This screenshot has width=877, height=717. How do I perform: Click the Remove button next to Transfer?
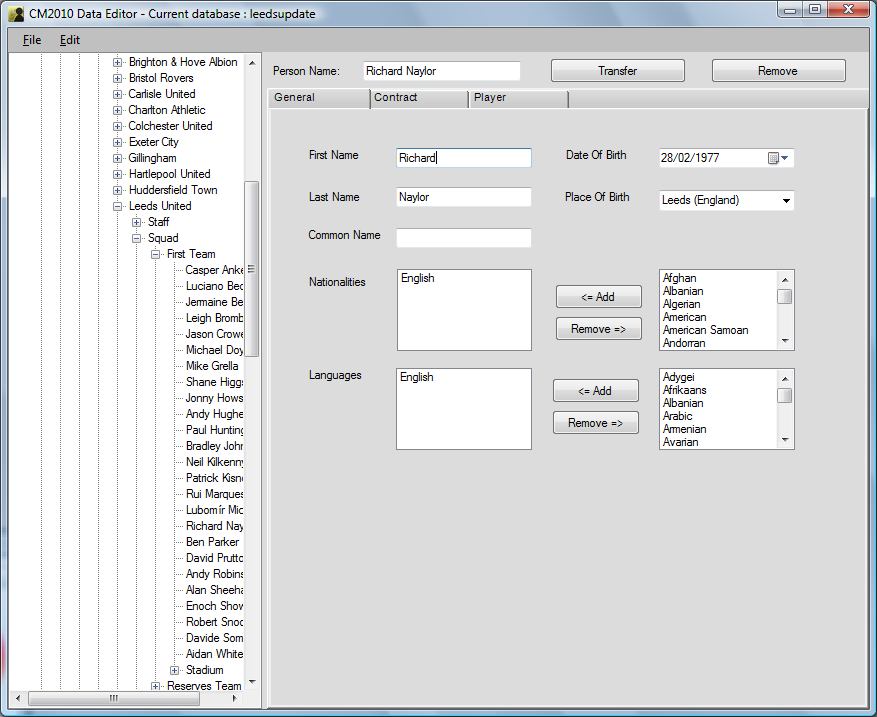[778, 71]
